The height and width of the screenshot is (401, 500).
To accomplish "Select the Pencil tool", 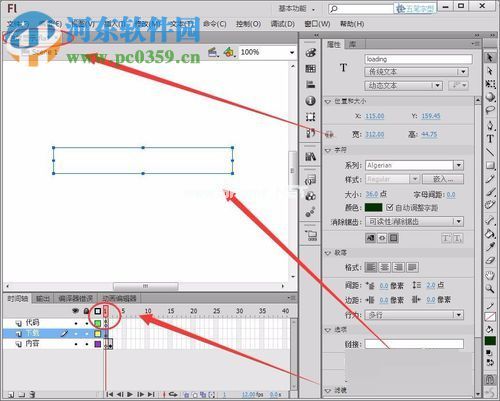I will [x=490, y=179].
